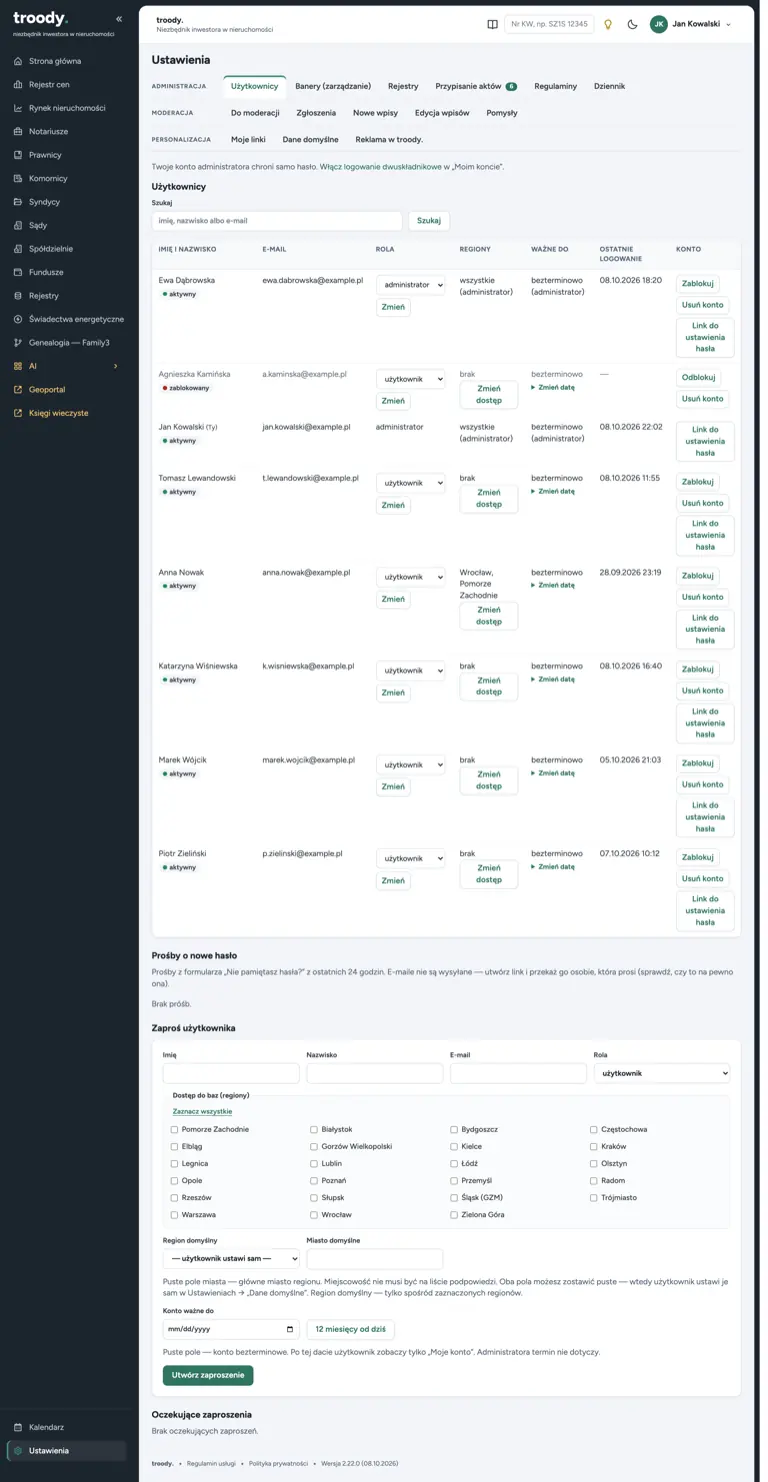This screenshot has height=1482, width=768.
Task: Open the Moje linki tab
Action: point(248,139)
